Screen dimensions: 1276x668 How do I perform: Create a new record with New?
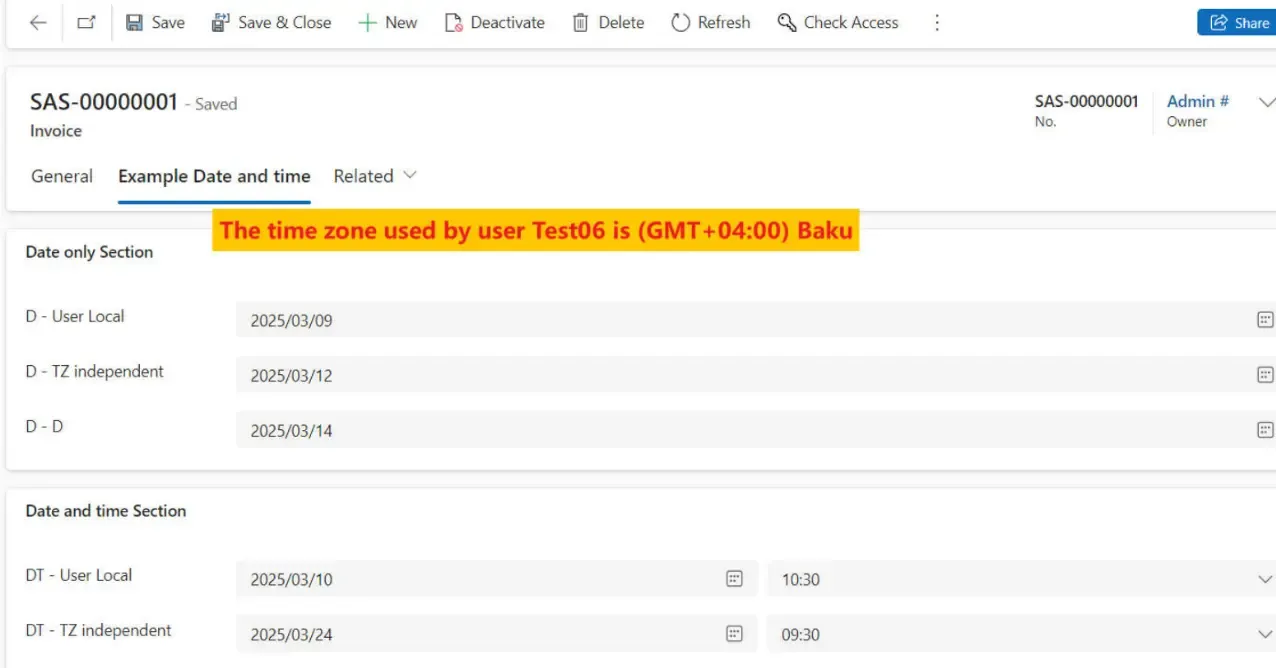(x=388, y=22)
